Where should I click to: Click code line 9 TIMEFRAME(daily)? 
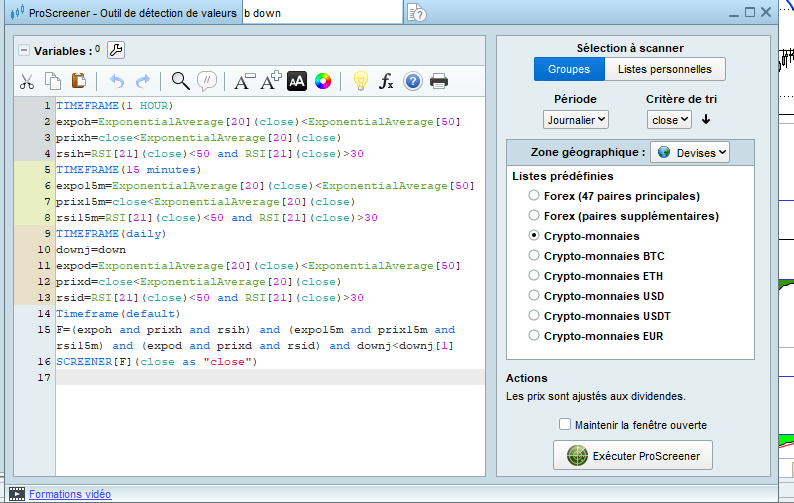point(111,234)
